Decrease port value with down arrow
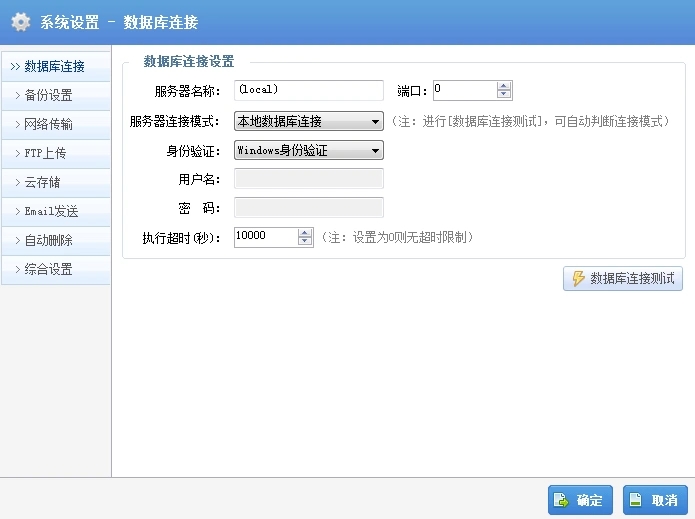 [504, 94]
